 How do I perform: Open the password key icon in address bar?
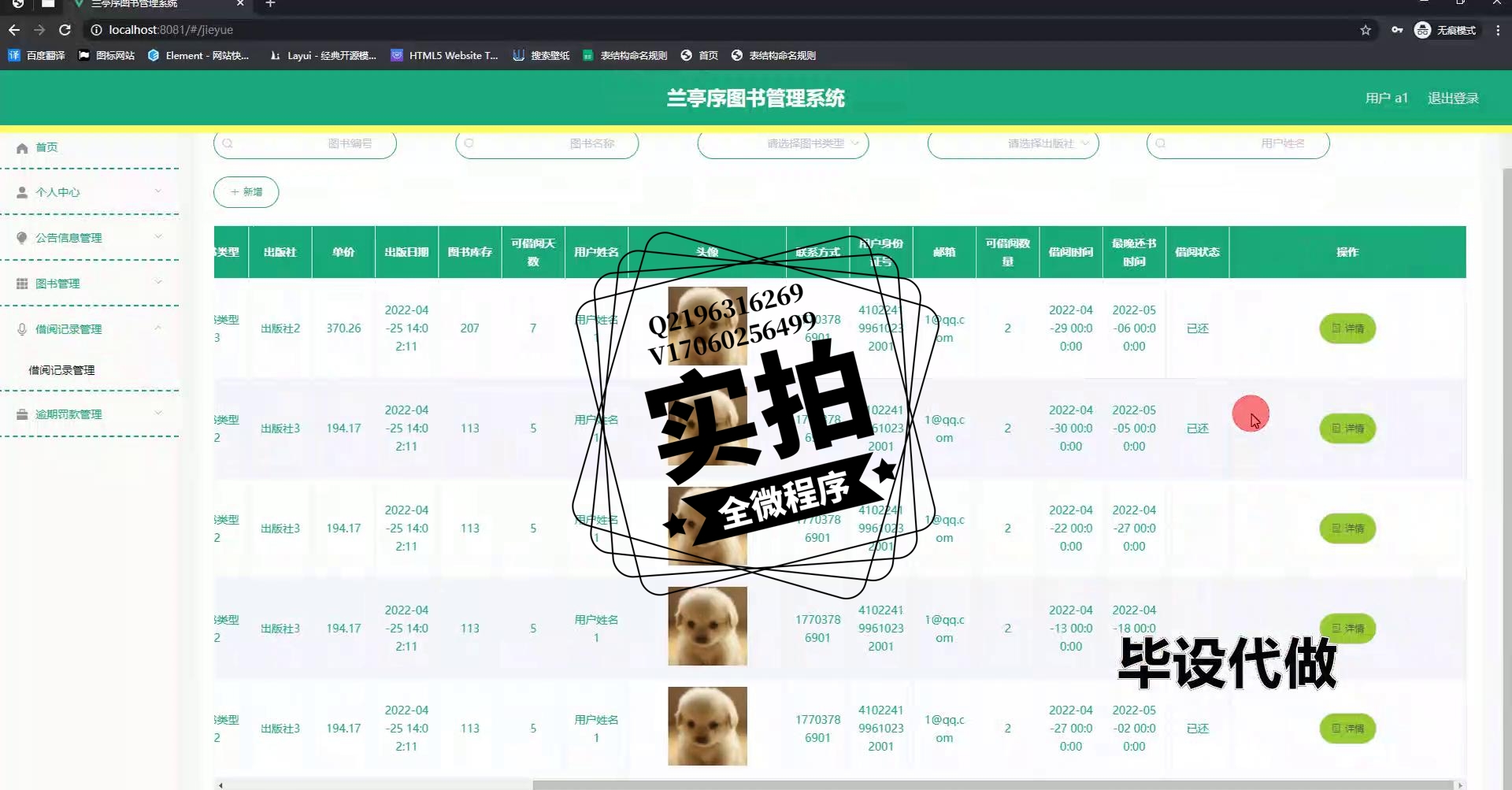pyautogui.click(x=1397, y=30)
